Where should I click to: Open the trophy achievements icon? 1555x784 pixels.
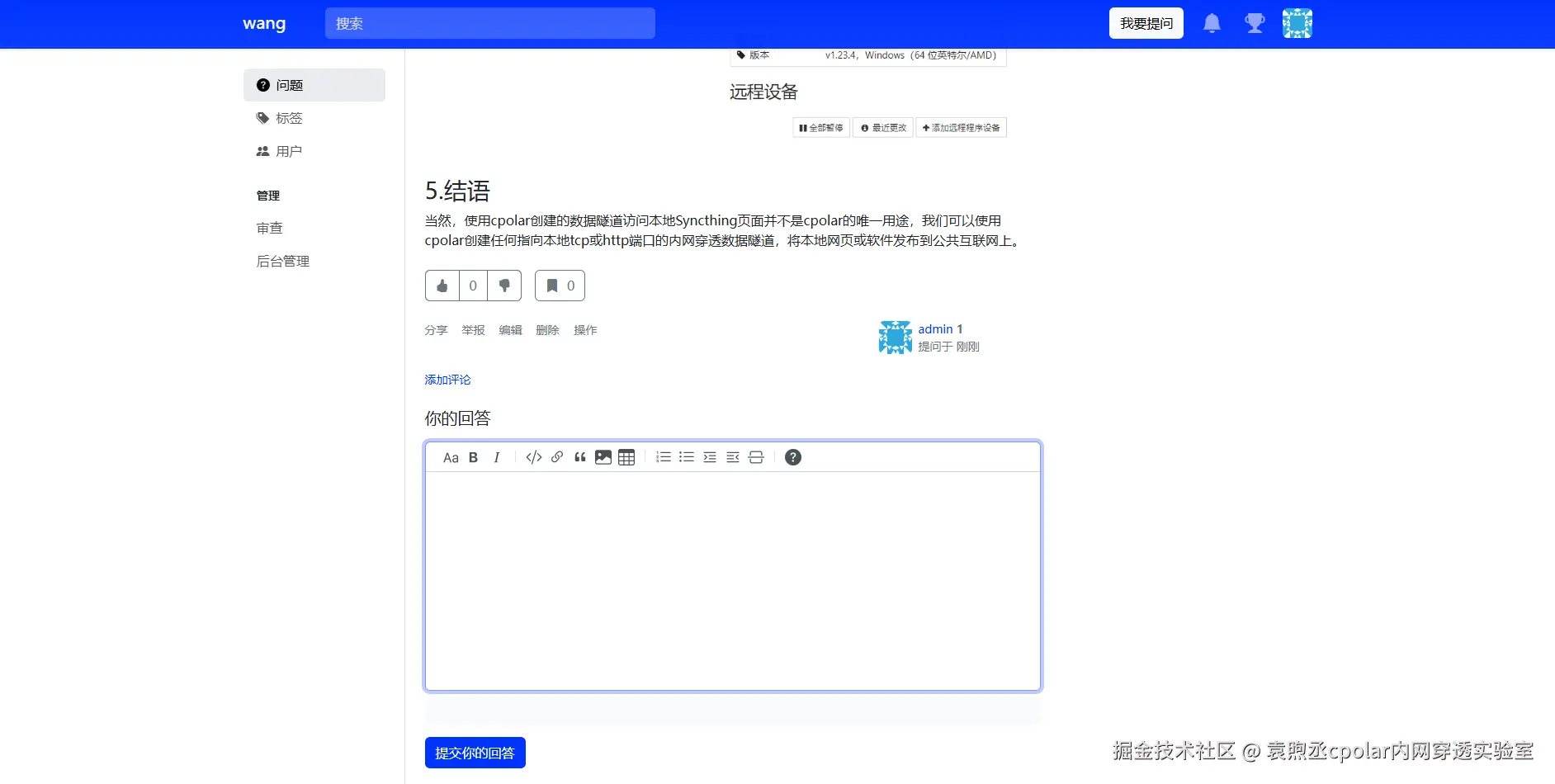(1255, 23)
